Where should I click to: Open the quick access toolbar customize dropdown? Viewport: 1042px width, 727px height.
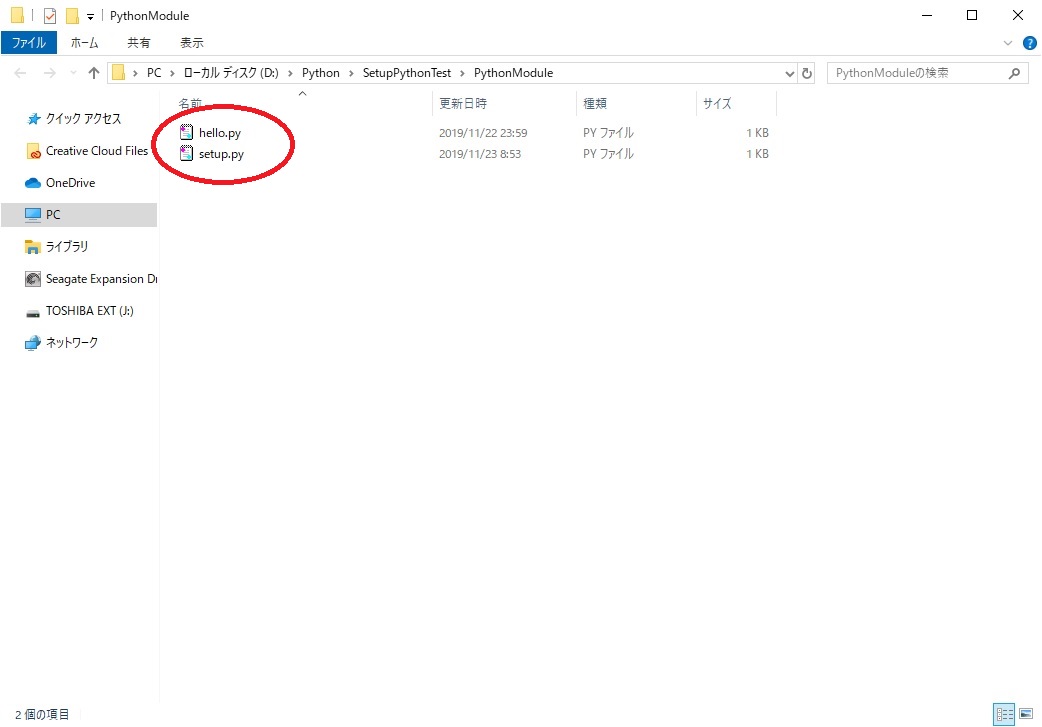point(90,17)
